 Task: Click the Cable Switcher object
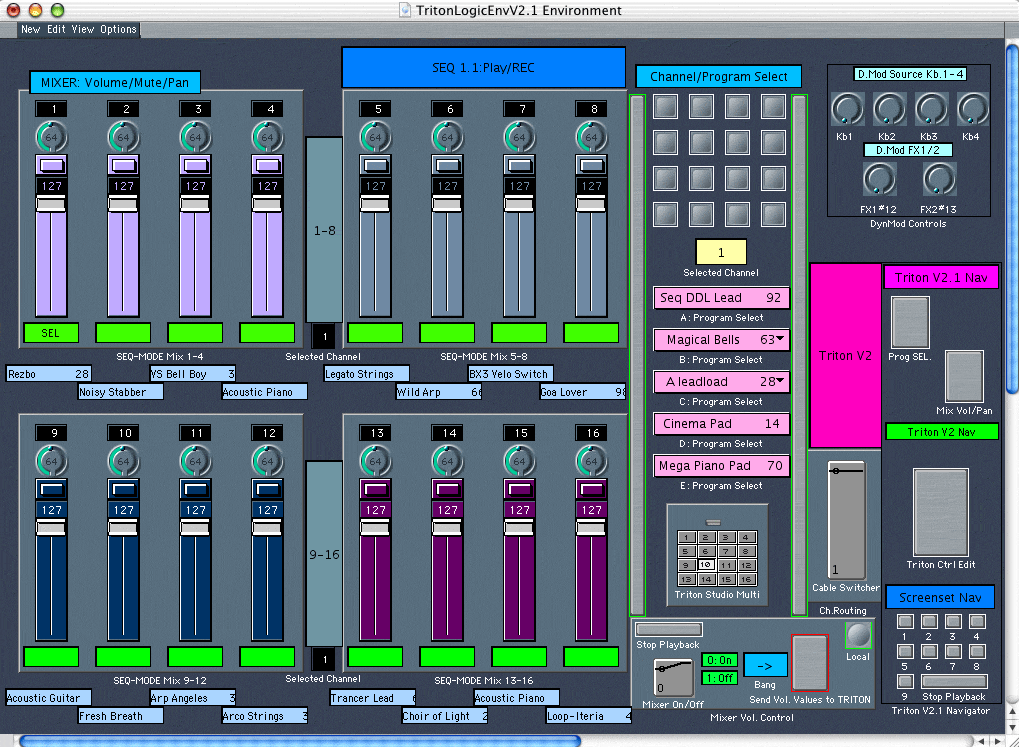click(x=846, y=520)
